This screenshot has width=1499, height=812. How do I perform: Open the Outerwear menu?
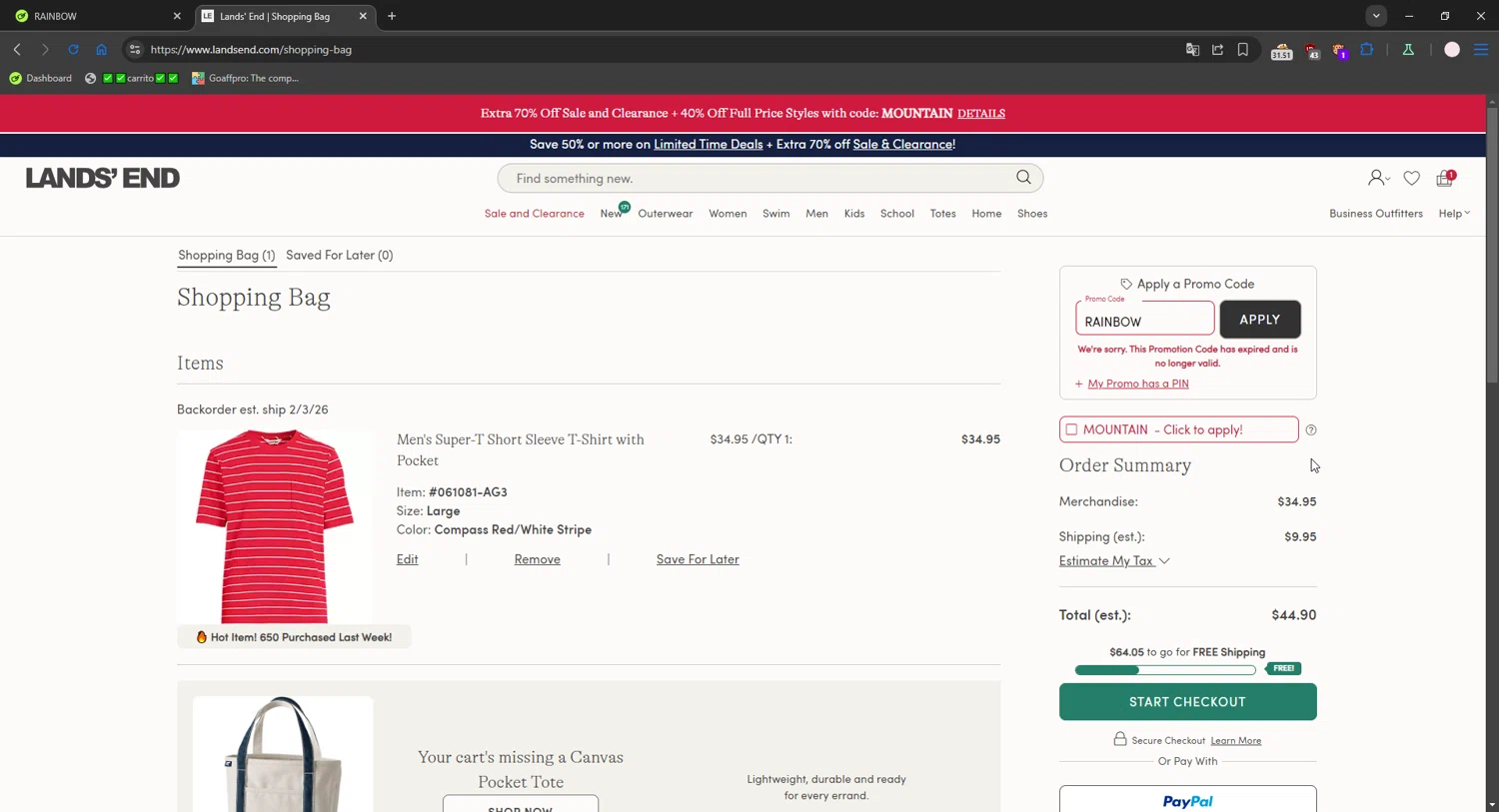[x=666, y=213]
